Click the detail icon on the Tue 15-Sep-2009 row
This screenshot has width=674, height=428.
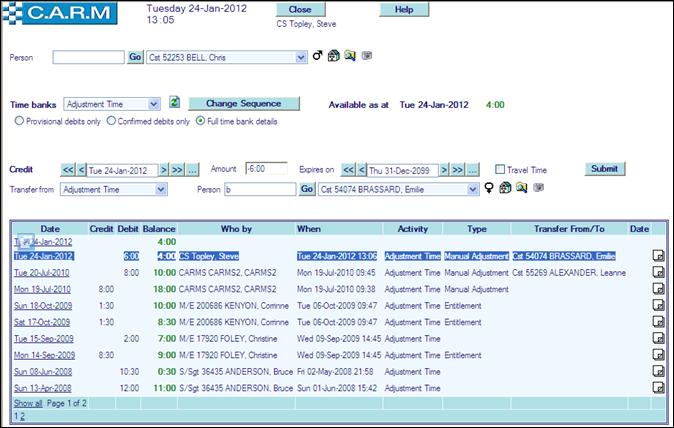point(659,338)
